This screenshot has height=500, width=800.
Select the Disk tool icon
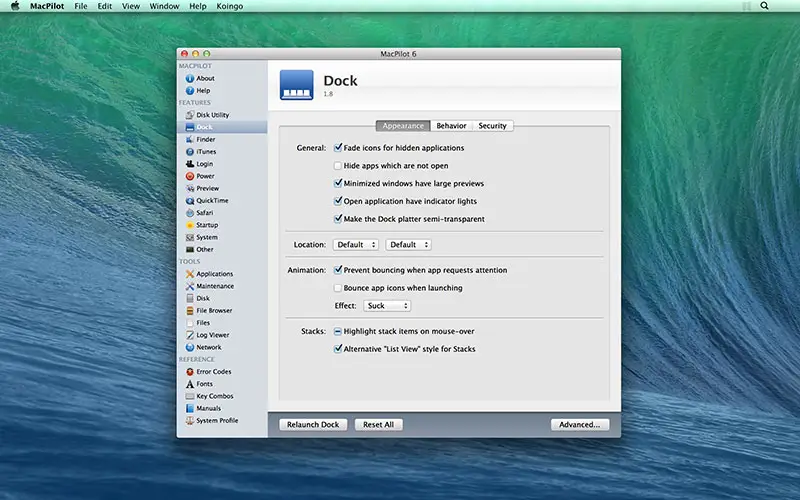point(190,298)
